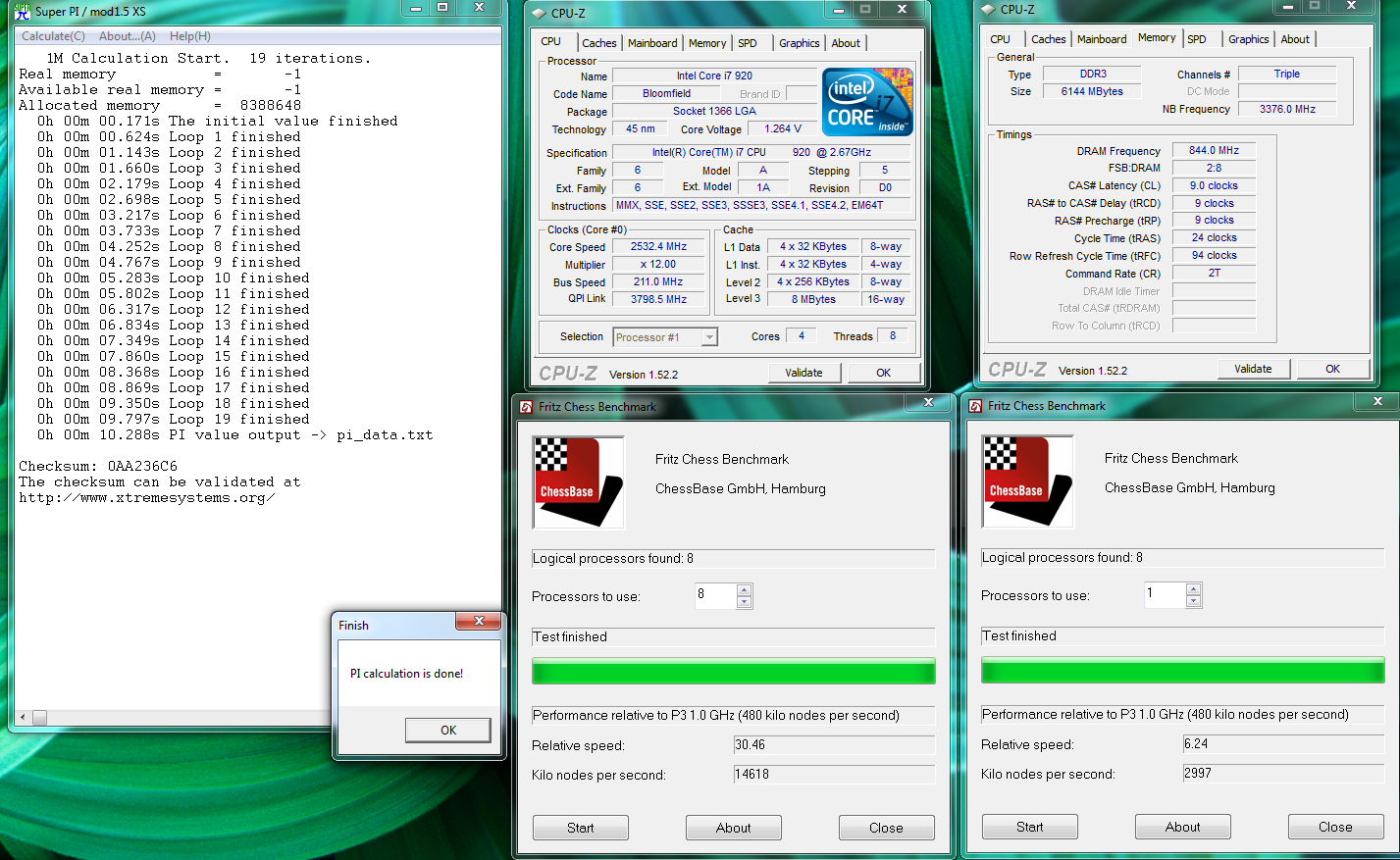Image resolution: width=1400 pixels, height=860 pixels.
Task: Click OK in the right CPU-Z window
Action: (x=1332, y=369)
